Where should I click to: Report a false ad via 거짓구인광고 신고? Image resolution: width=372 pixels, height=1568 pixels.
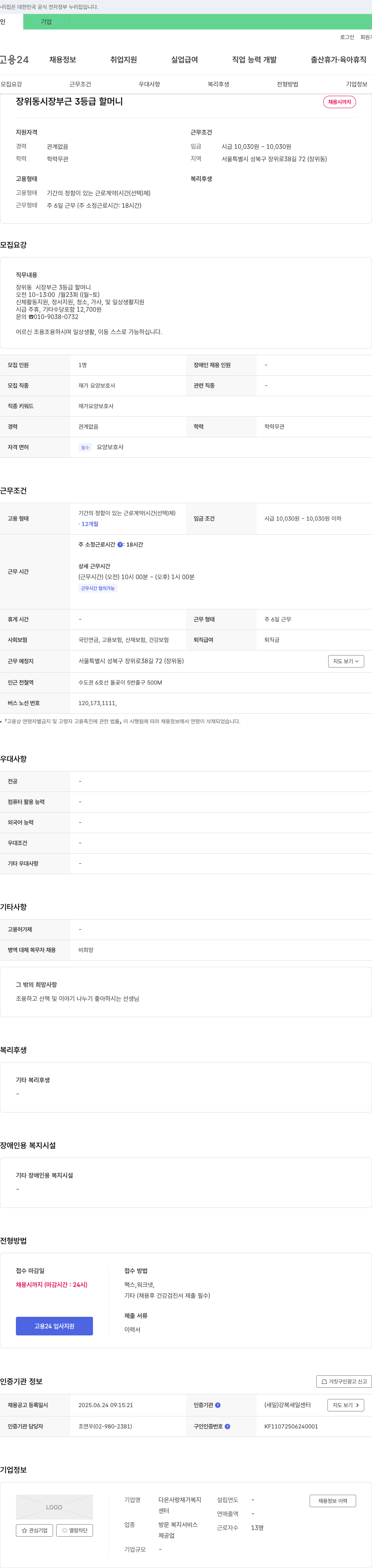pyautogui.click(x=344, y=1382)
